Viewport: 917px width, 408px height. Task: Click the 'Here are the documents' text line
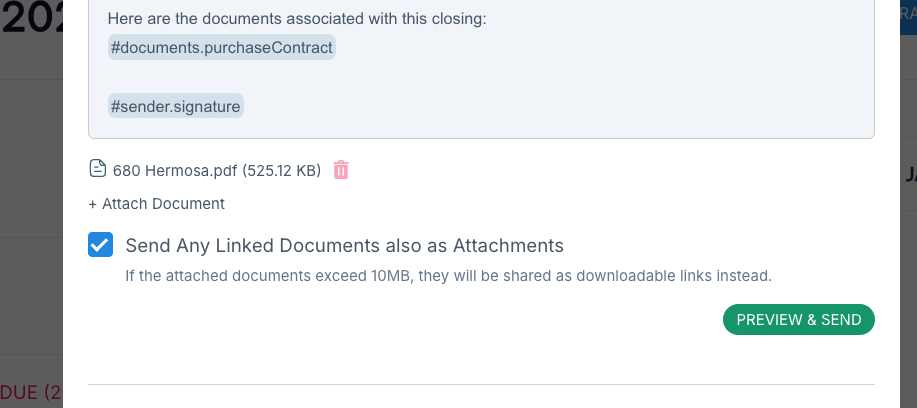[297, 18]
